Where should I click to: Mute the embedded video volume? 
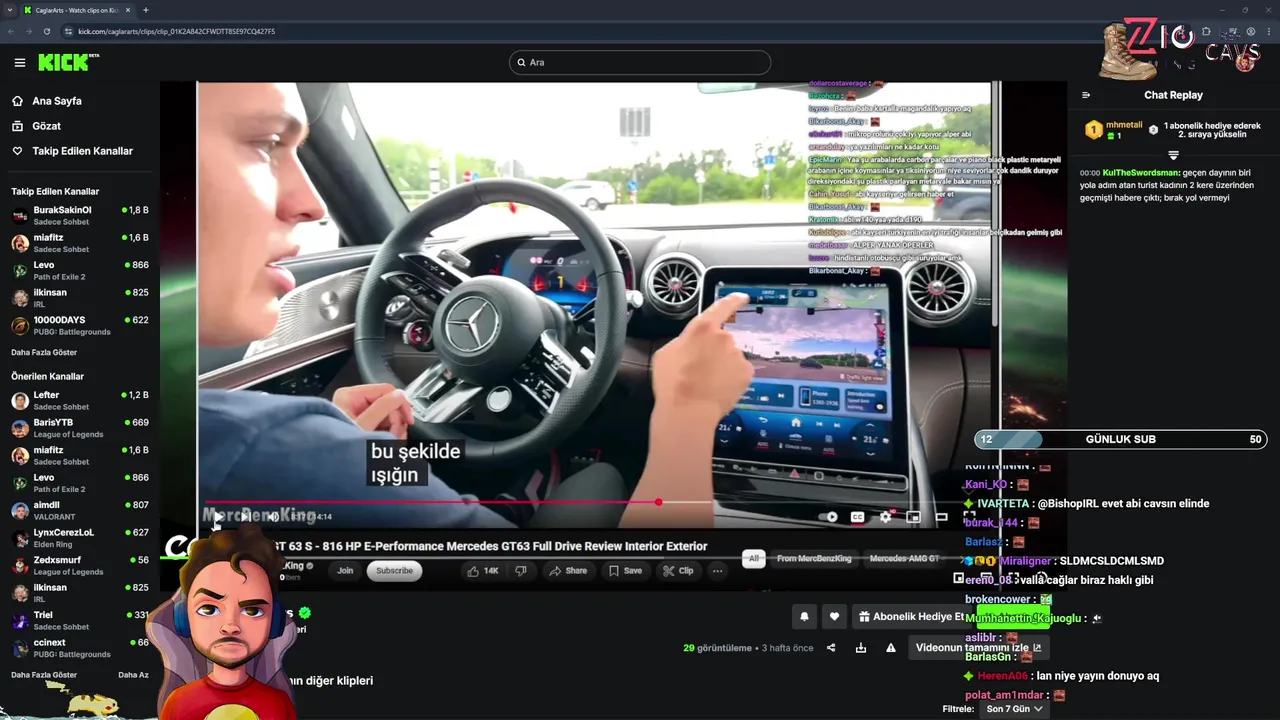pos(273,517)
